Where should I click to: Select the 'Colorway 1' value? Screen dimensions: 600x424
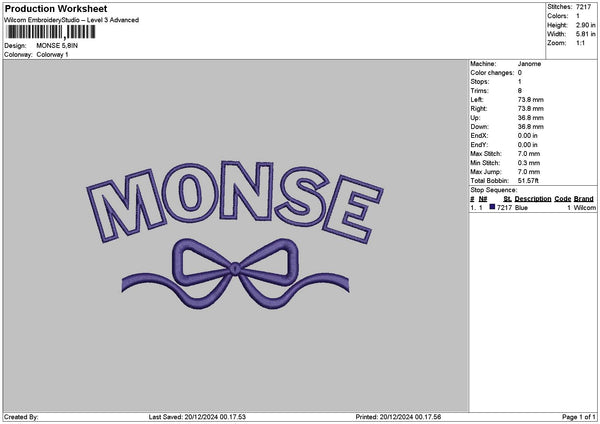(52, 55)
